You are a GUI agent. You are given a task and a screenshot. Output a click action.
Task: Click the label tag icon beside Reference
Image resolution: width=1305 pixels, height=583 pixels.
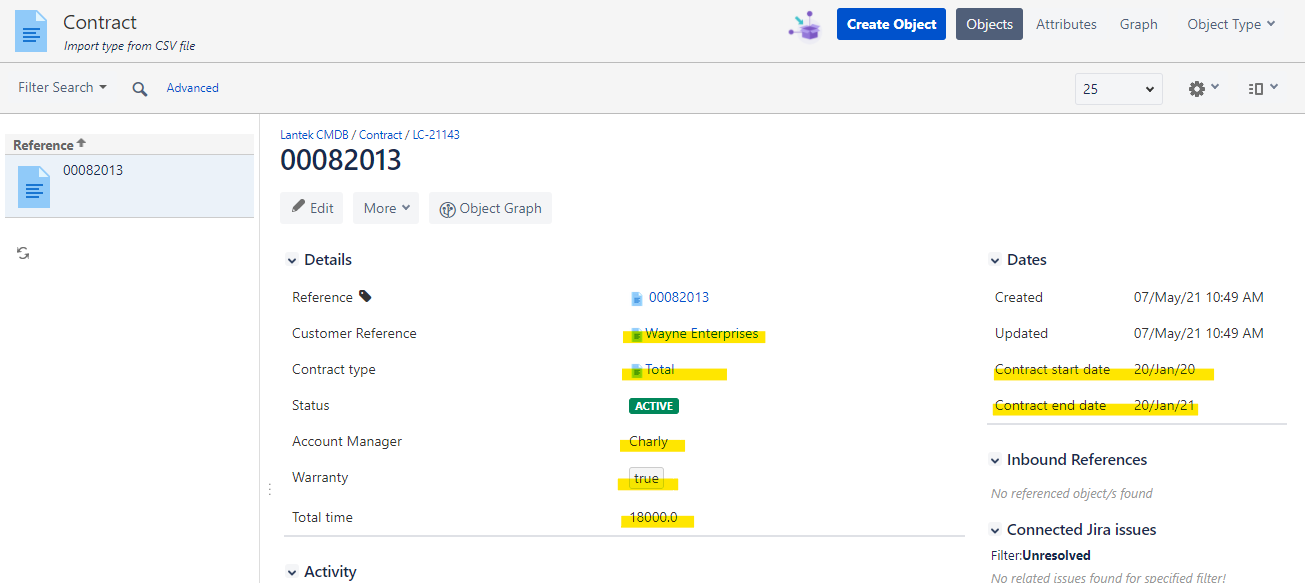coord(365,296)
